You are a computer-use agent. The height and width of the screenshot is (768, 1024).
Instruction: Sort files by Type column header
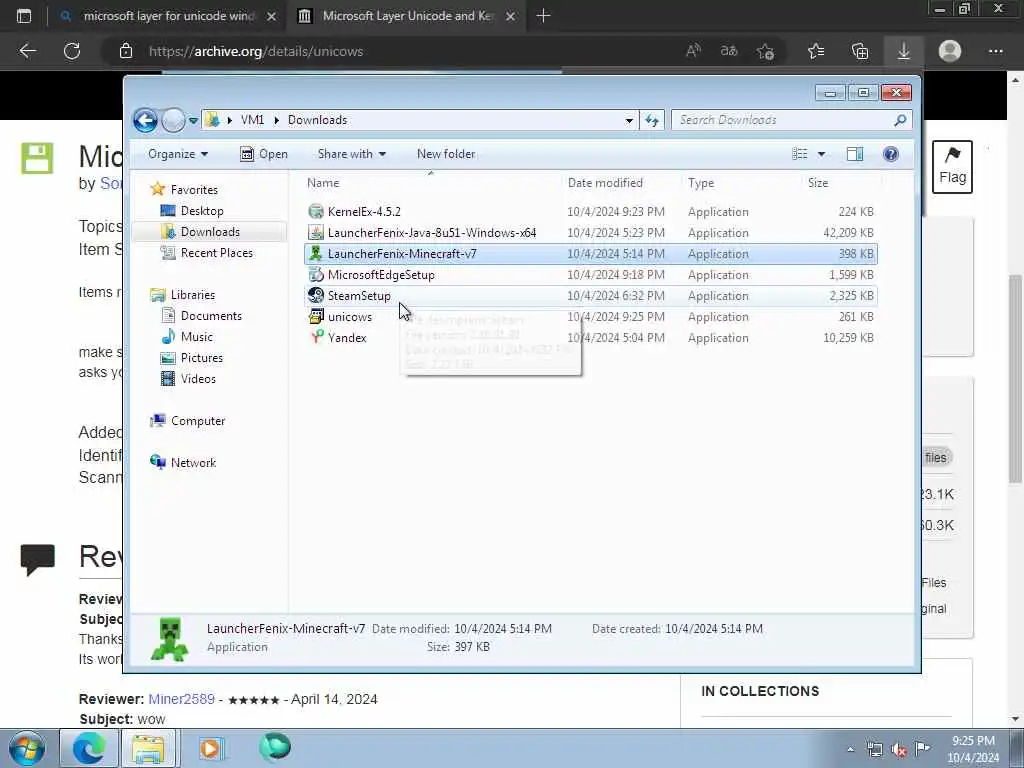pos(701,183)
